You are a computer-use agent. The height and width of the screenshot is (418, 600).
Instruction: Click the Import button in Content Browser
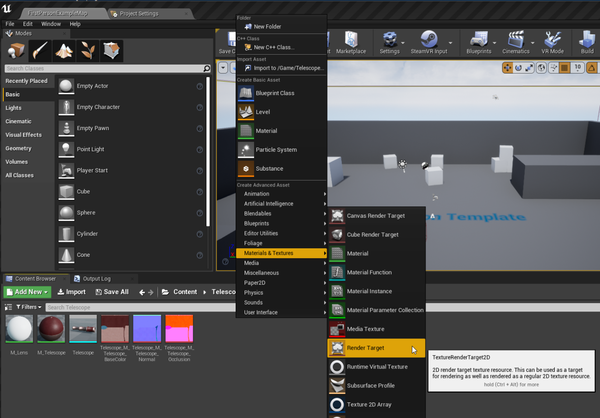click(x=72, y=292)
